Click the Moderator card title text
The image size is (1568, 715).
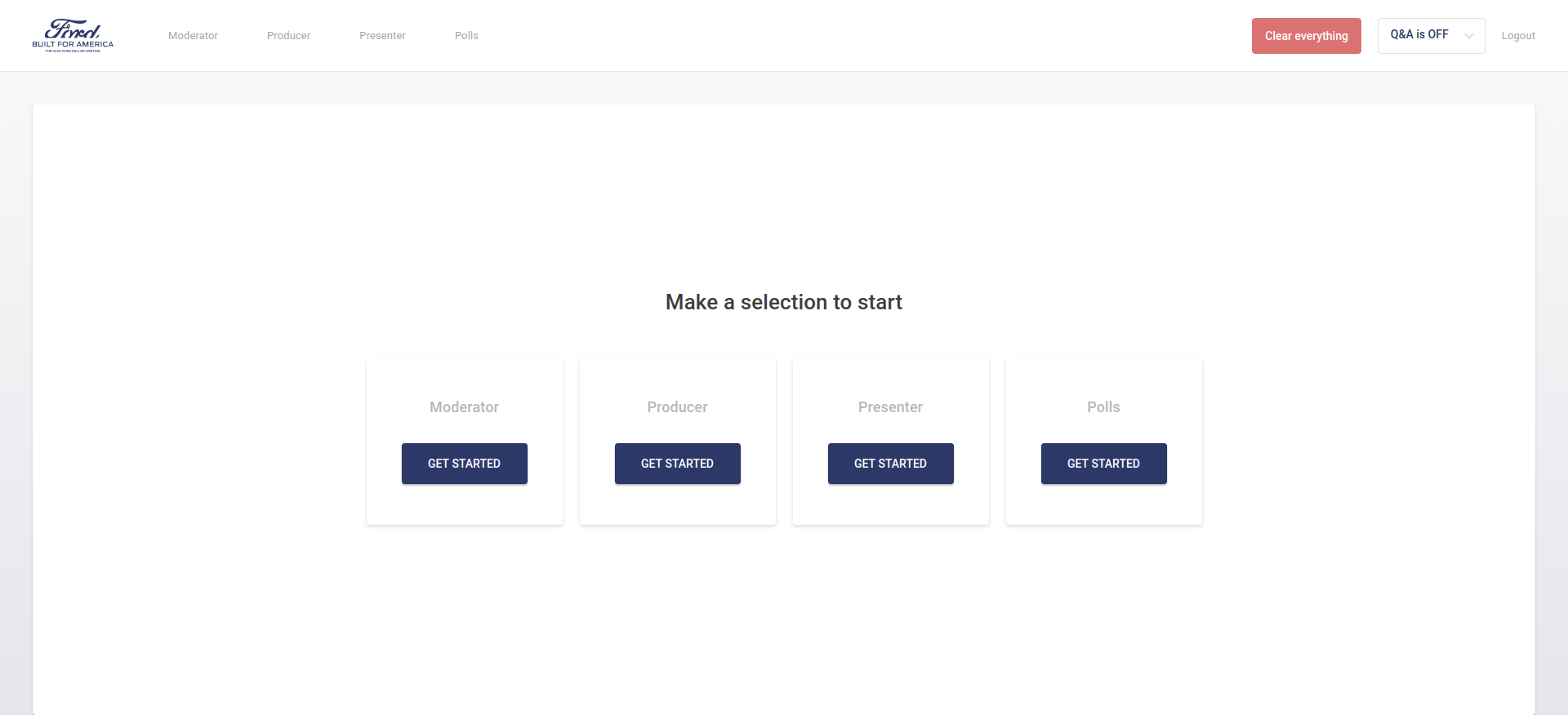point(464,407)
